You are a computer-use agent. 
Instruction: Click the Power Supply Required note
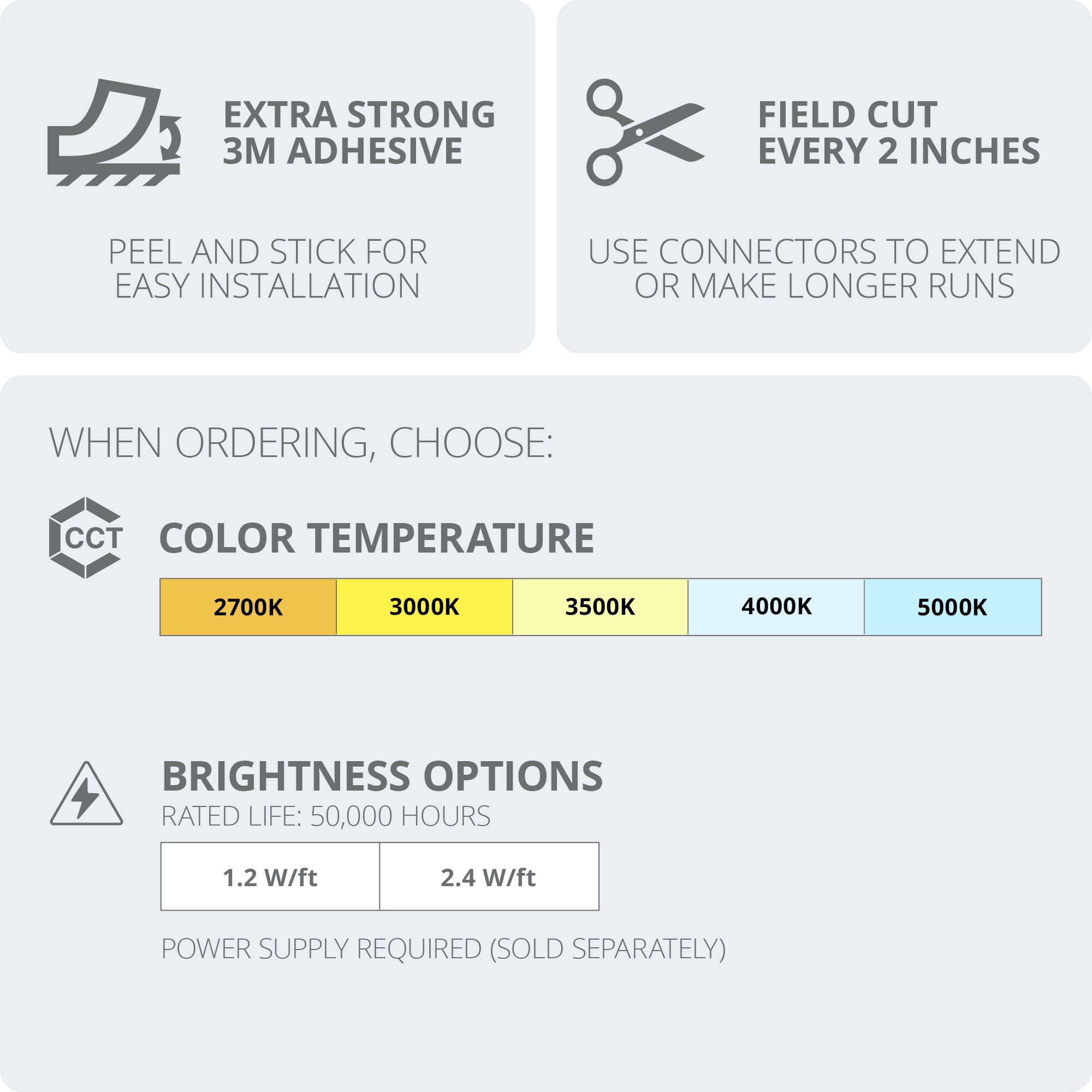point(443,949)
